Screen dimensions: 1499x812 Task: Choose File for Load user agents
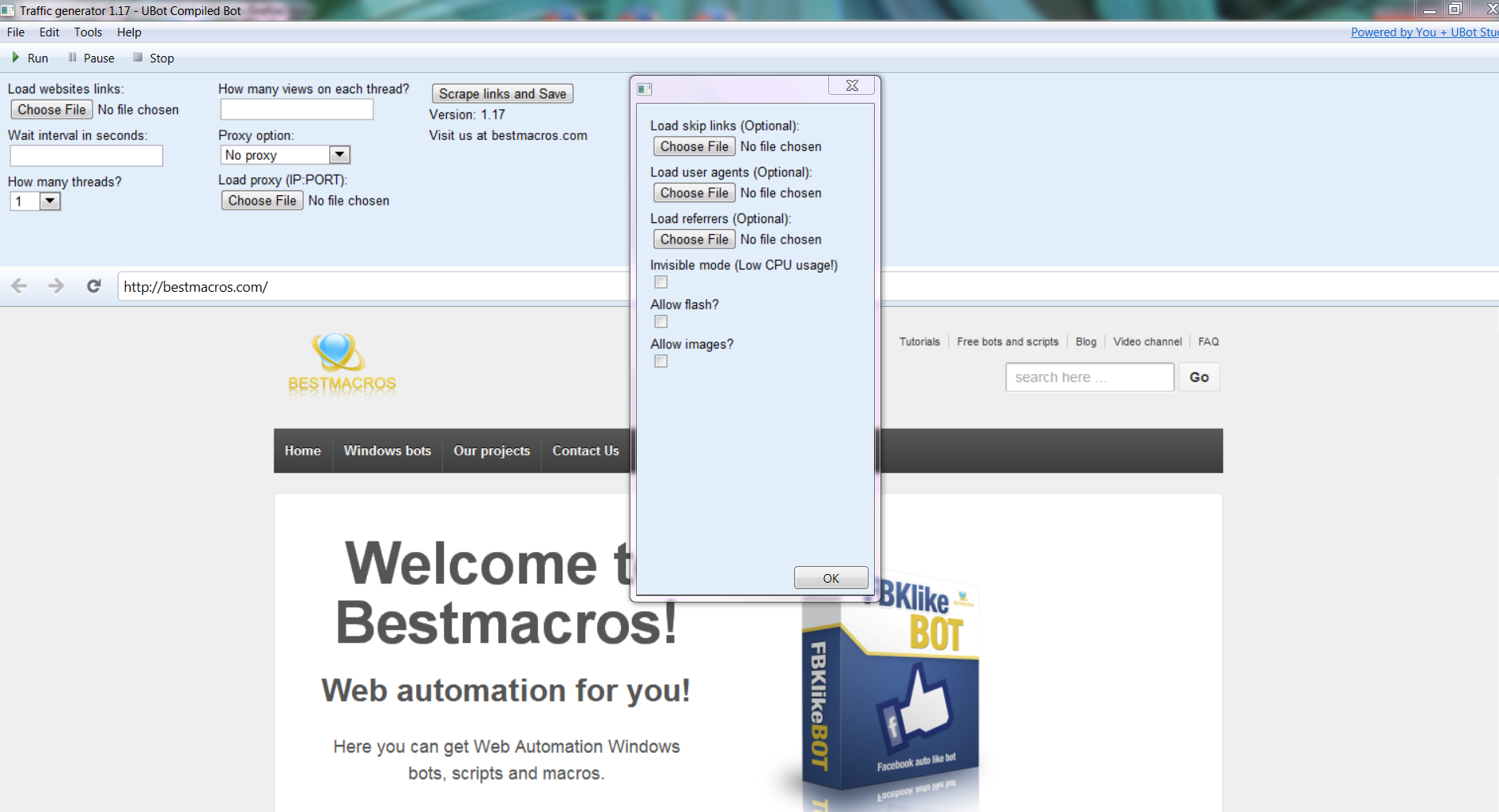pos(695,193)
